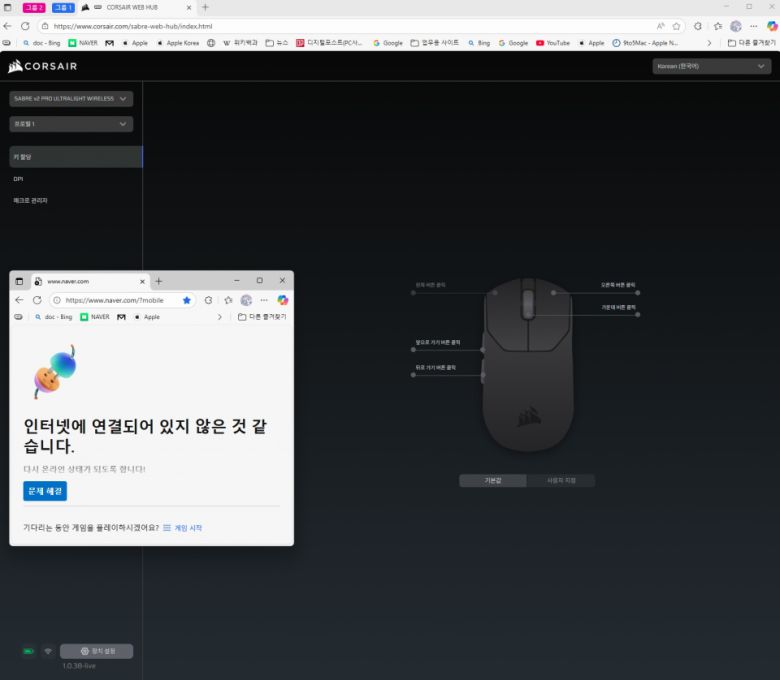Open 9to5Mac bookmark
Viewport: 780px width, 680px height.
pos(645,43)
